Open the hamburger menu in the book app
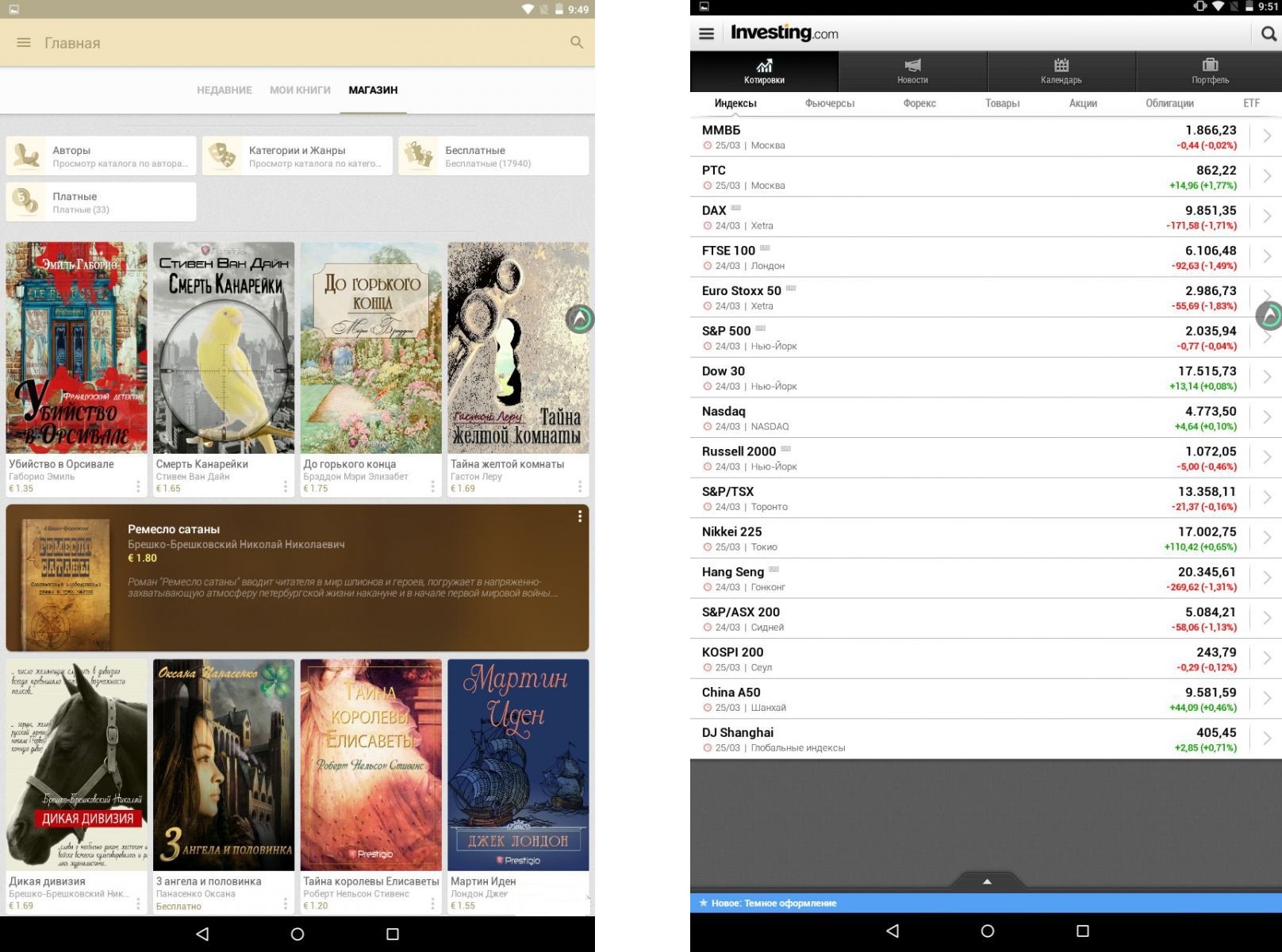 (24, 43)
